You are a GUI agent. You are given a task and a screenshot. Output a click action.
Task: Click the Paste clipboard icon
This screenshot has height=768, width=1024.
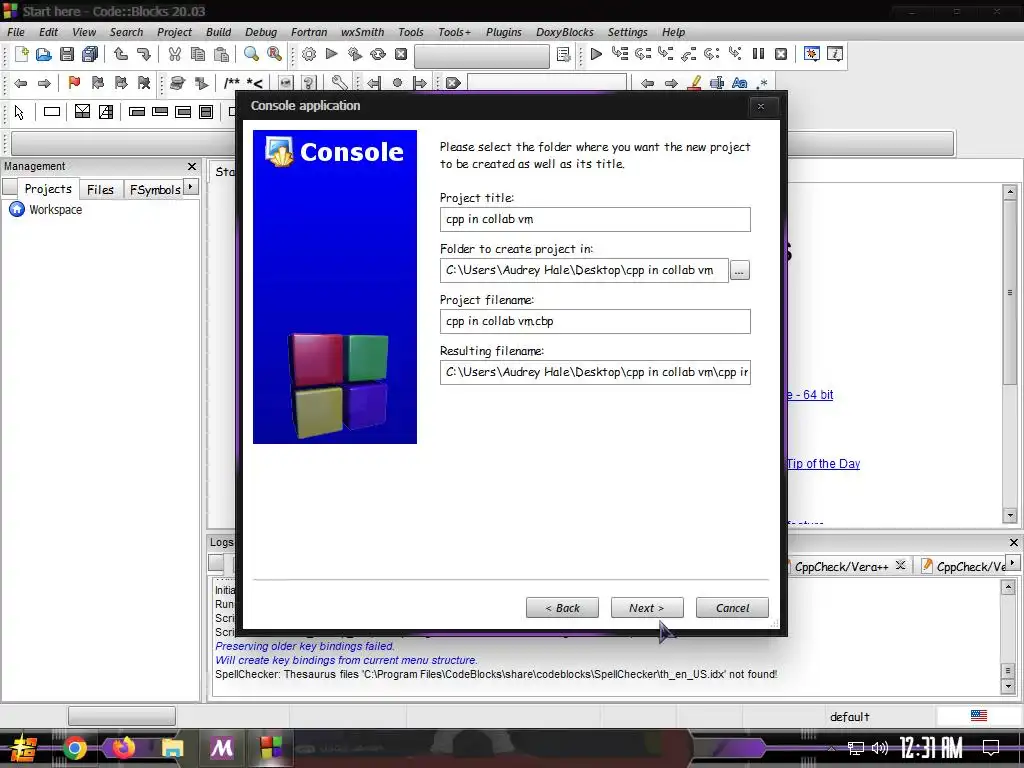click(221, 54)
